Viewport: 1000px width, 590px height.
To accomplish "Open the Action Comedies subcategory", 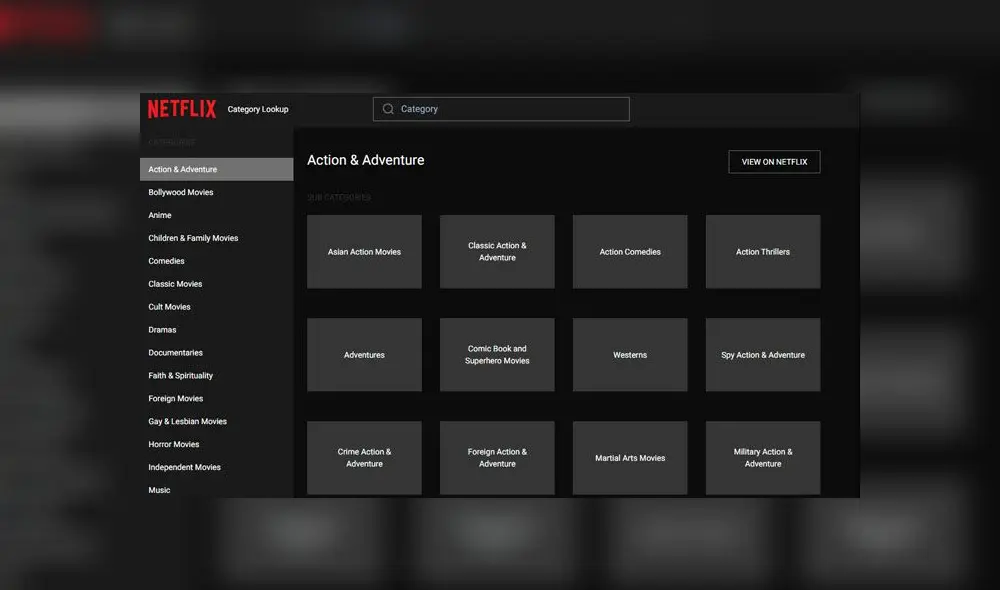I will 630,251.
